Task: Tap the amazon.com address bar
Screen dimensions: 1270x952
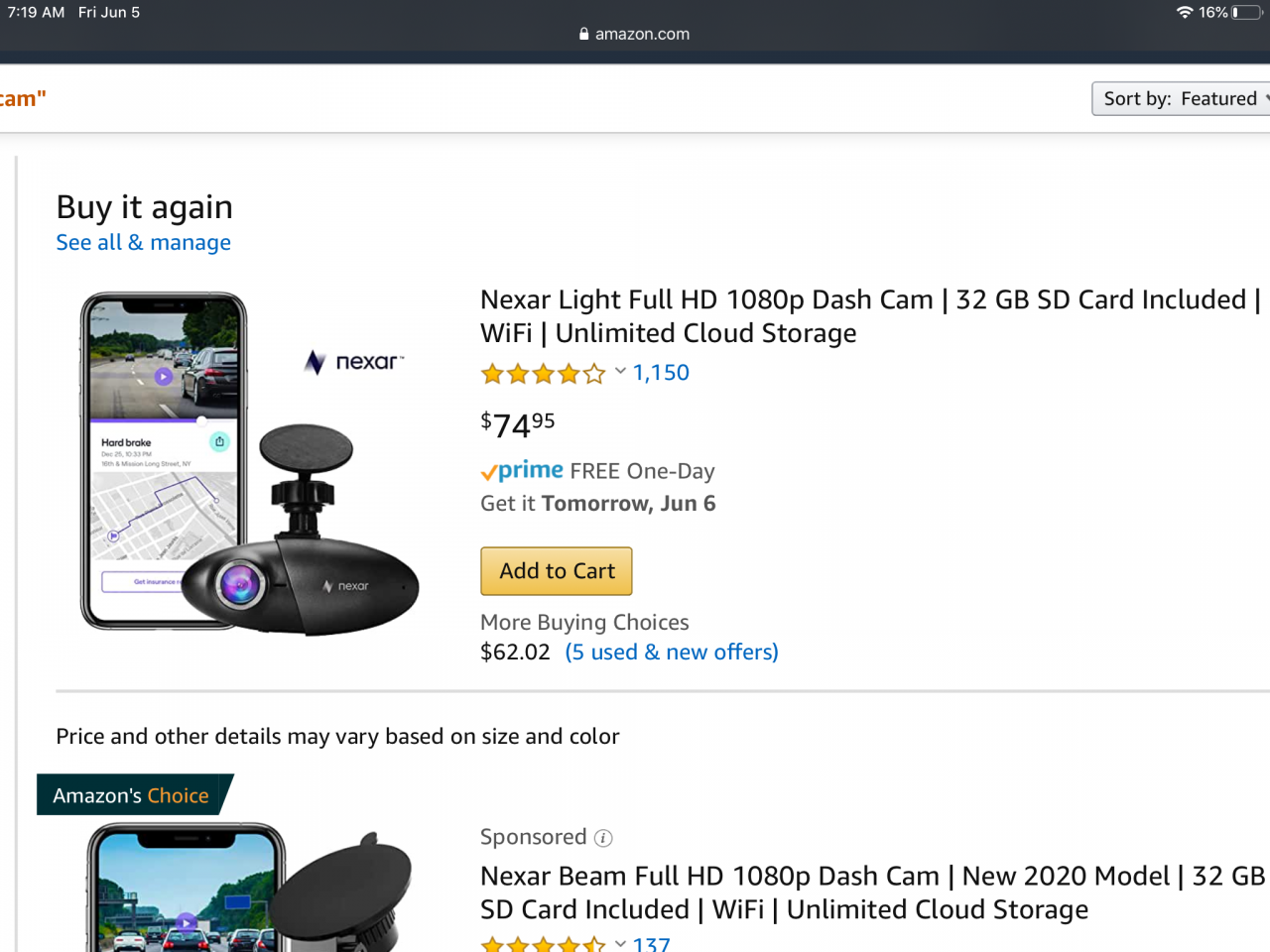Action: tap(642, 34)
